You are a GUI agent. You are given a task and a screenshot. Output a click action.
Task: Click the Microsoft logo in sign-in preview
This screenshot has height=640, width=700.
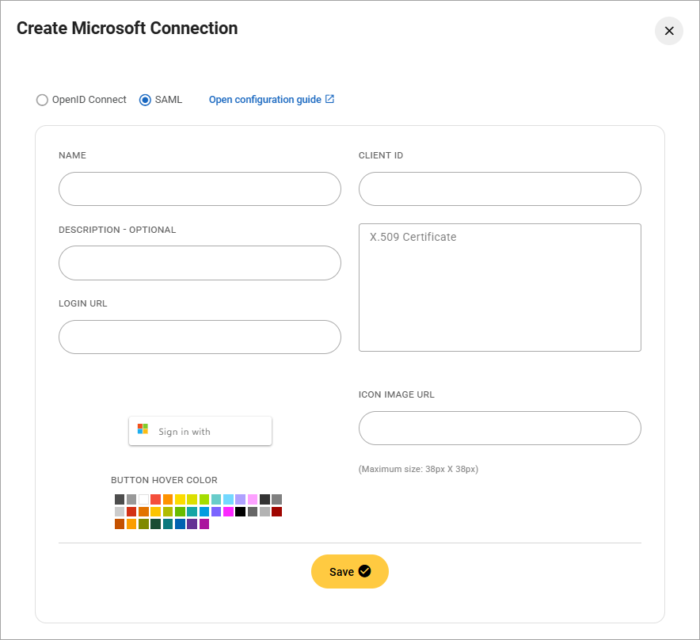point(143,430)
